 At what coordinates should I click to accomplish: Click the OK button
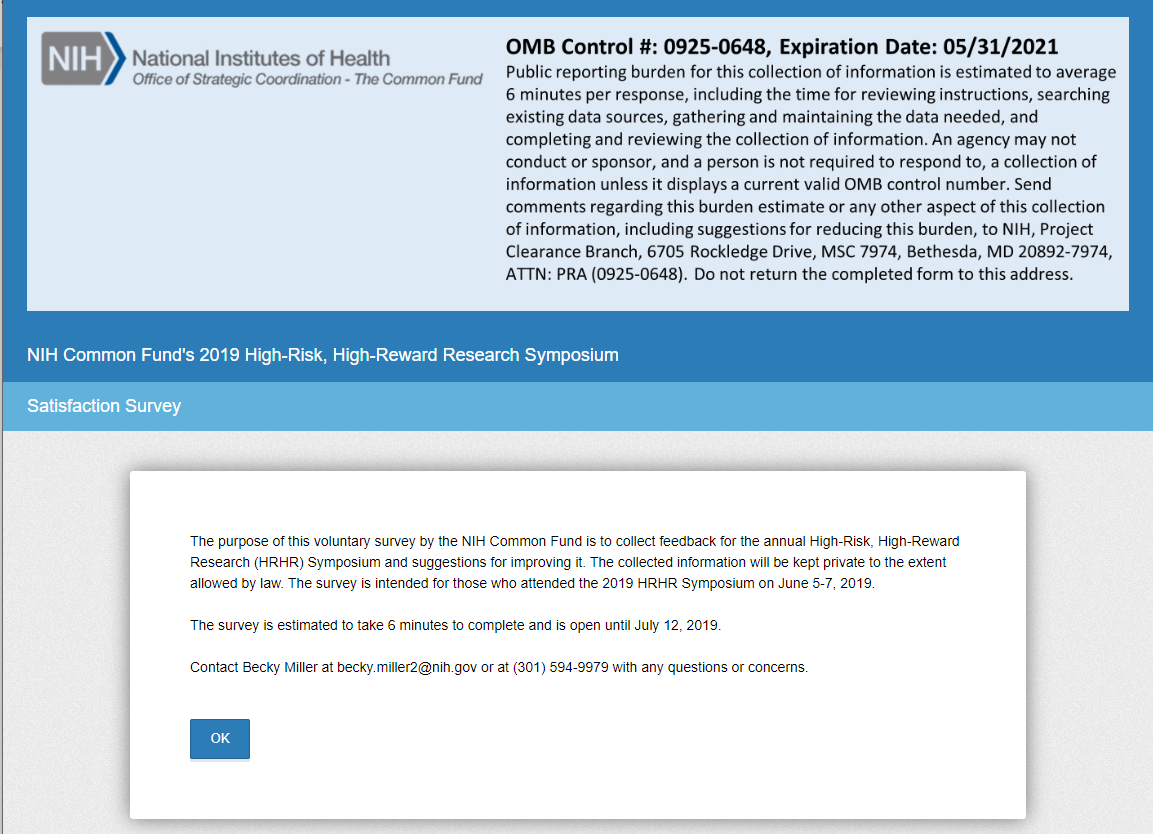(x=219, y=738)
